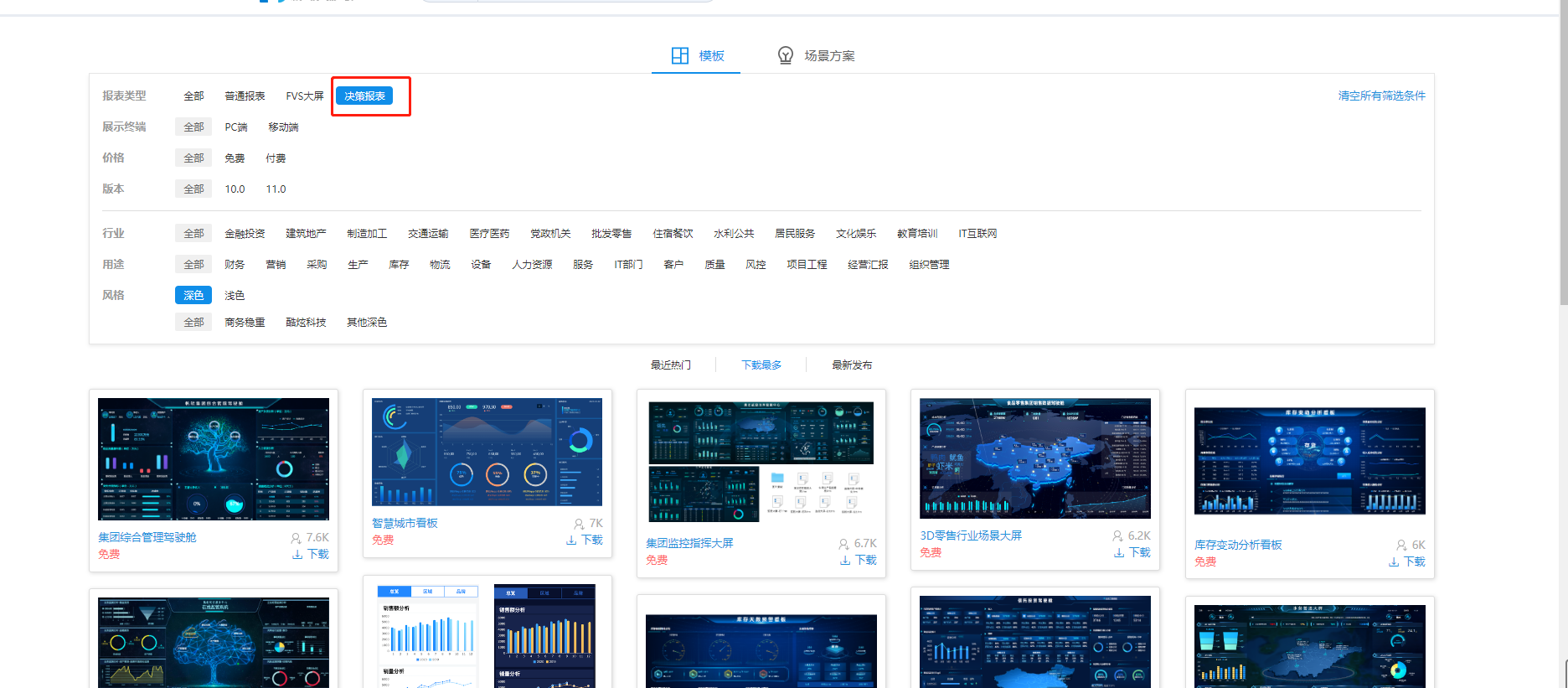1568x688 pixels.
Task: Open 3D零售行业场景大屏 title link
Action: click(971, 535)
